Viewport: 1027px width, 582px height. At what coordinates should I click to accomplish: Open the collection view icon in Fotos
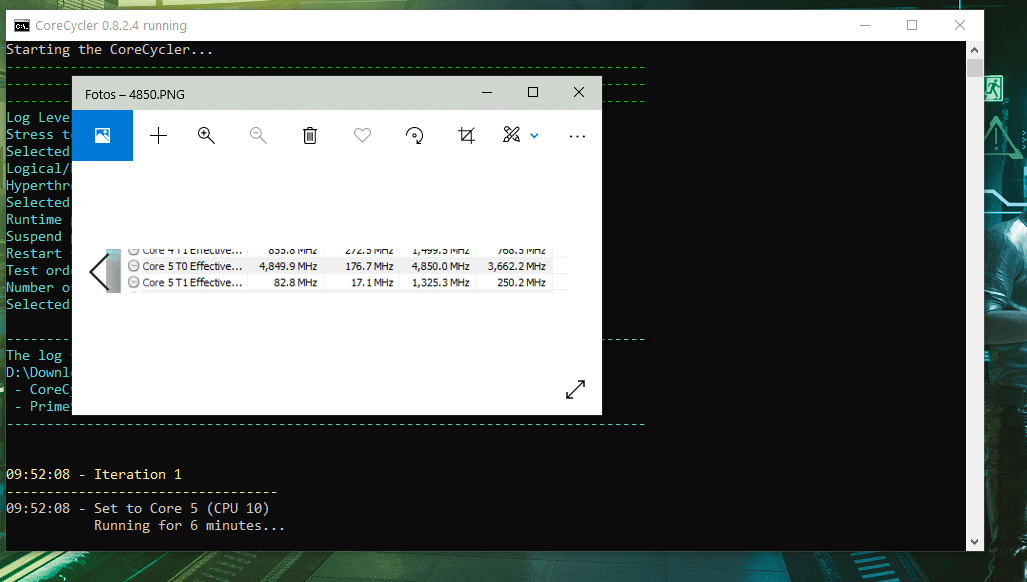(x=102, y=136)
